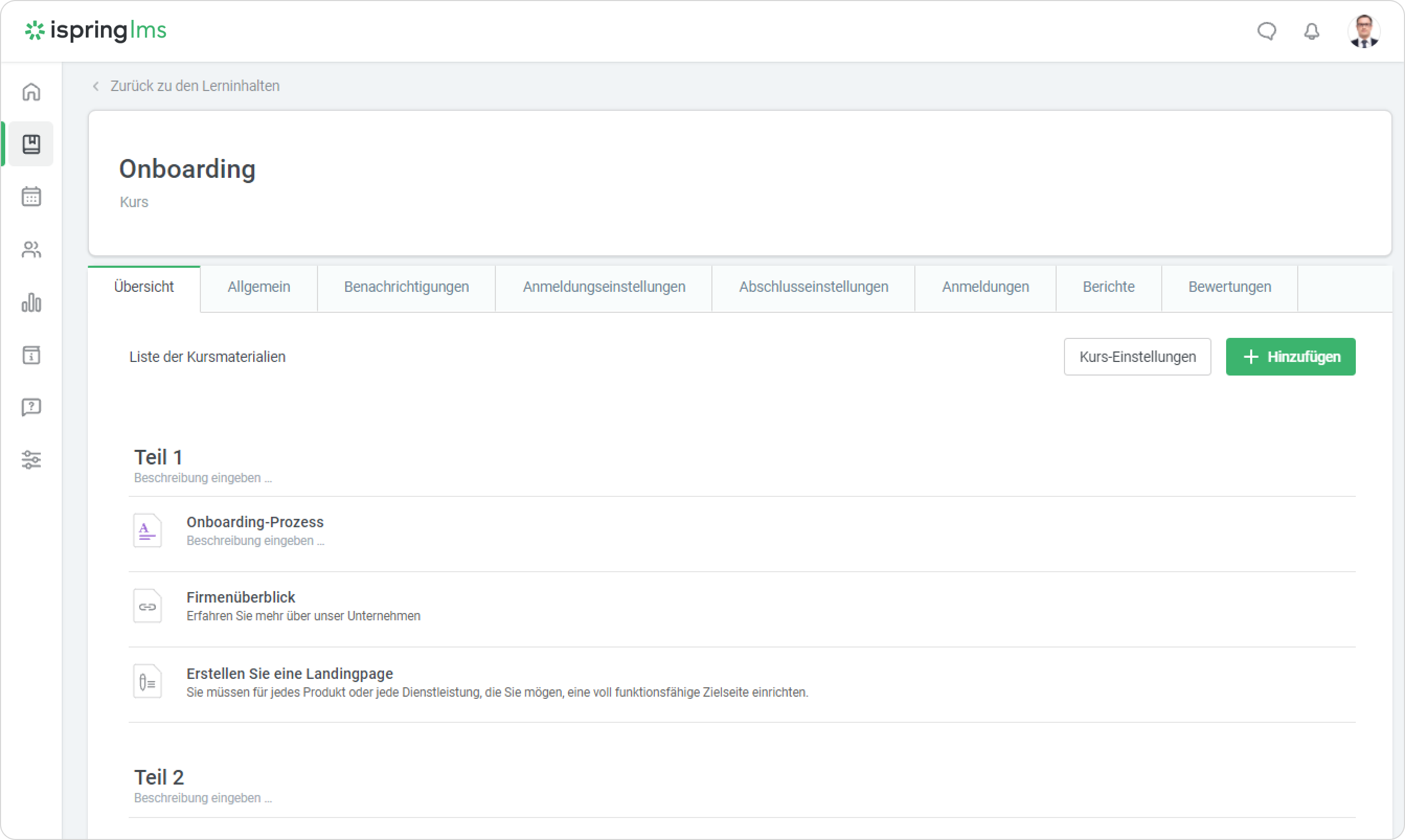Open the help question bubble icon
Screen dimensions: 1405x840
(x=31, y=407)
